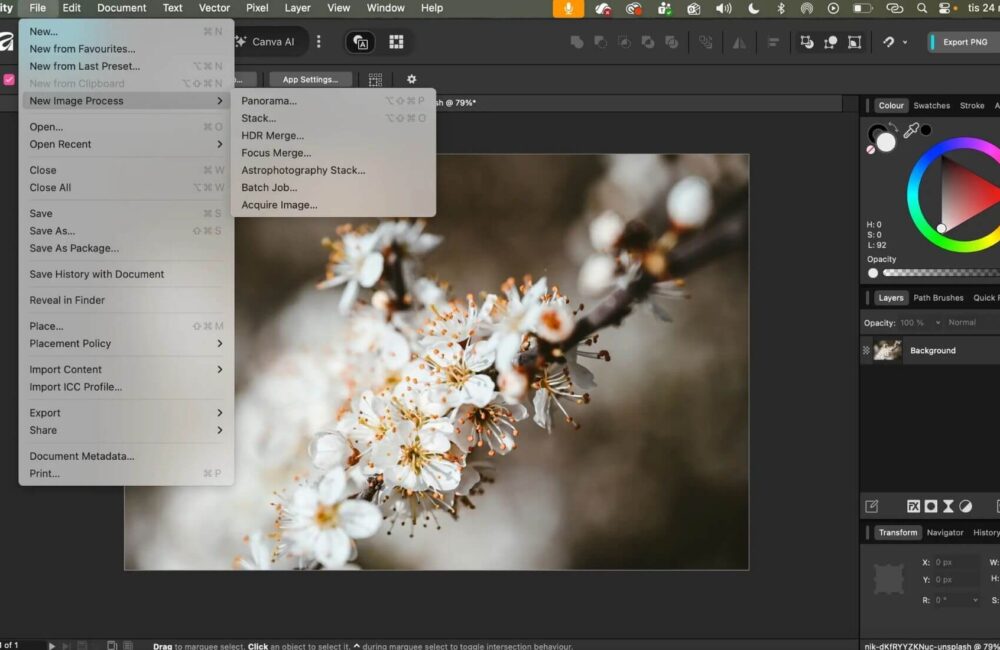The height and width of the screenshot is (650, 1000).
Task: Toggle the microphone in the menu bar
Action: [568, 9]
